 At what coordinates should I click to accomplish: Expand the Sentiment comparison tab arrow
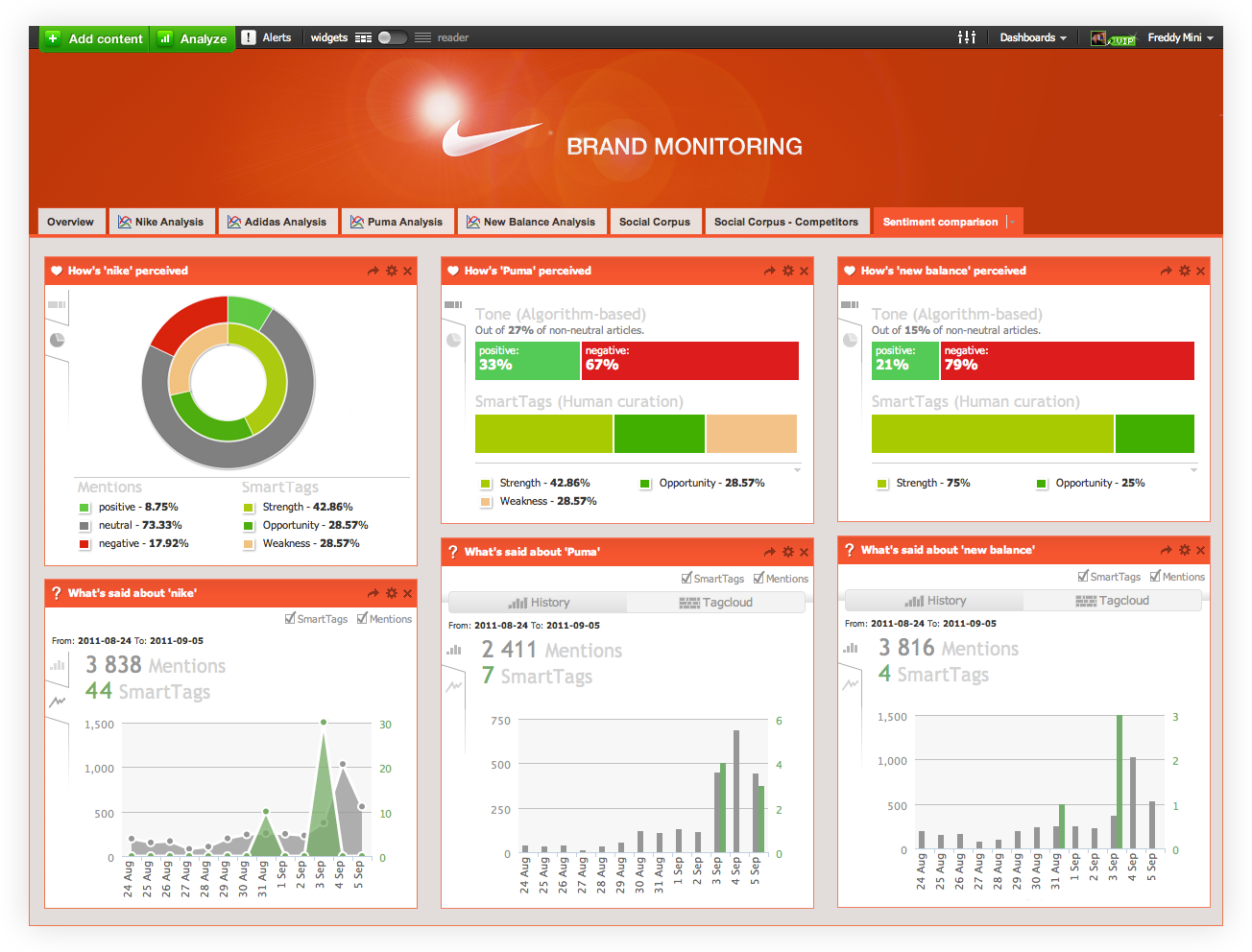[x=1010, y=222]
